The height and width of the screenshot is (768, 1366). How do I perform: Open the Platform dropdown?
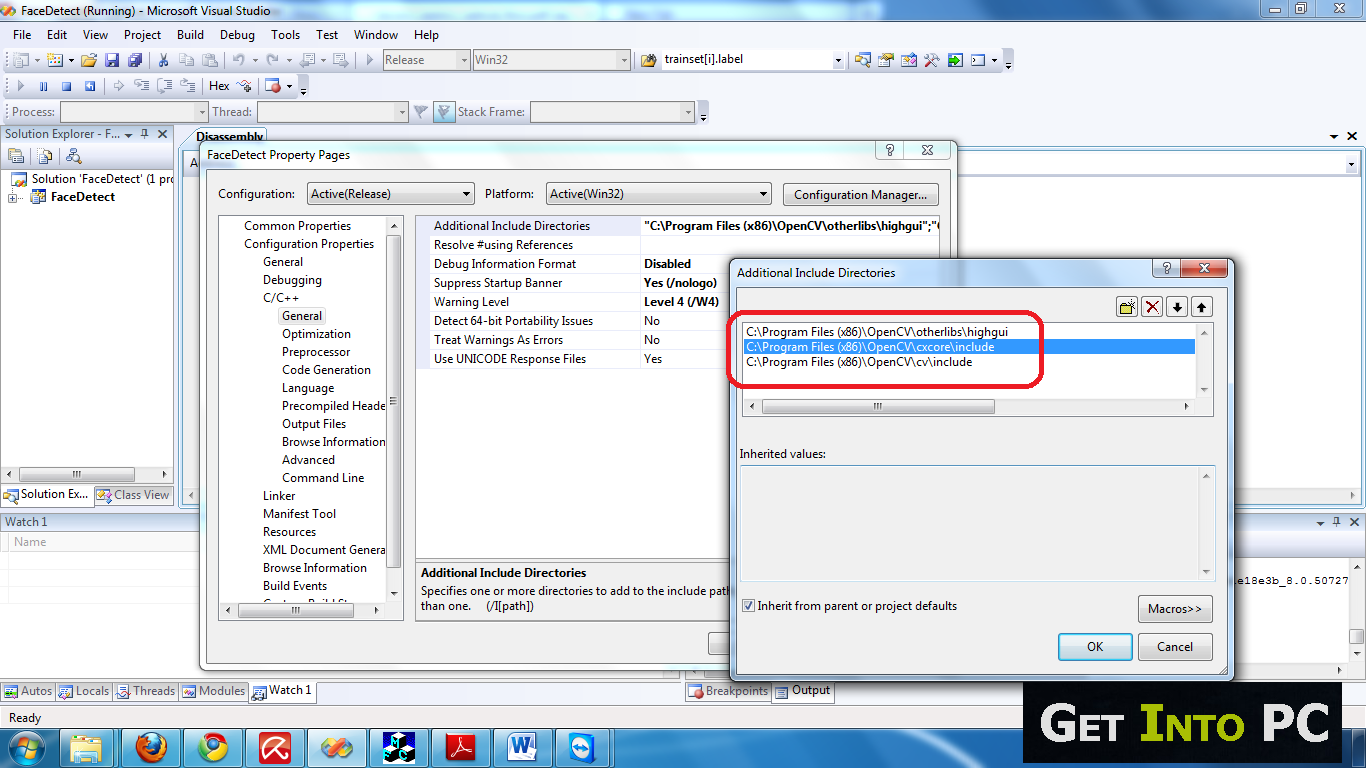(x=658, y=194)
